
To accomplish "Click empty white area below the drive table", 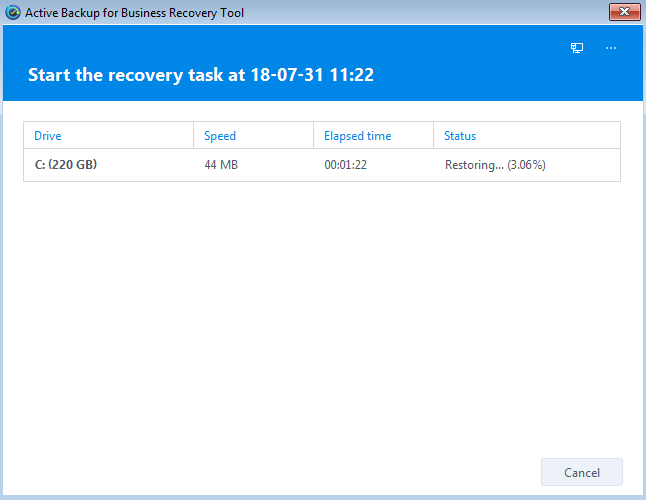I will click(x=320, y=320).
